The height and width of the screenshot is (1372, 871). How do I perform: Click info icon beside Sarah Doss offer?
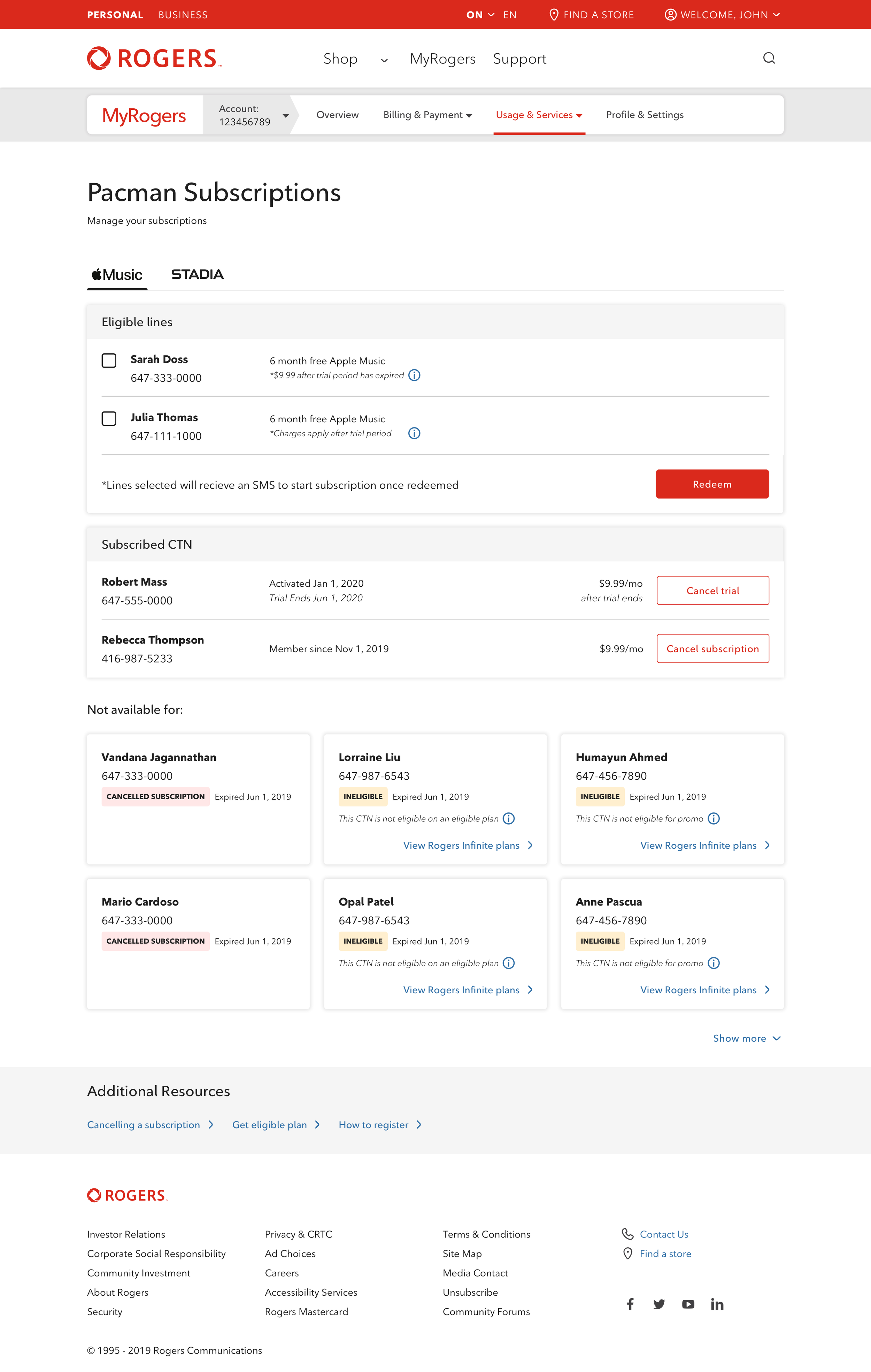click(414, 376)
